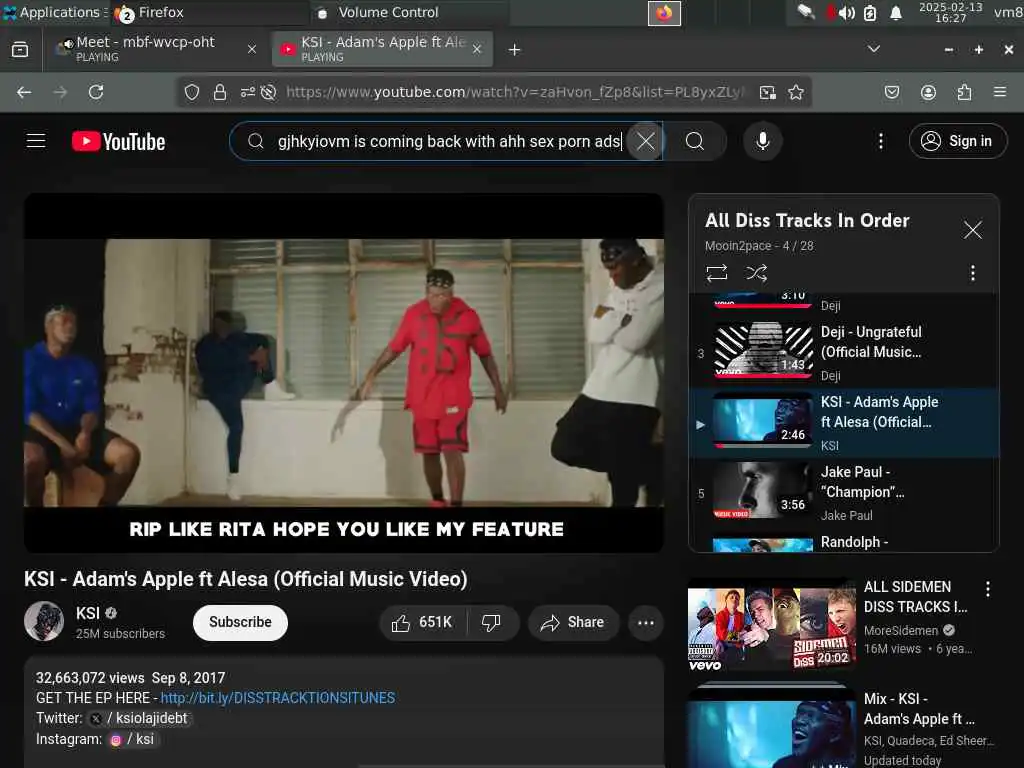View site security lock information

click(220, 92)
